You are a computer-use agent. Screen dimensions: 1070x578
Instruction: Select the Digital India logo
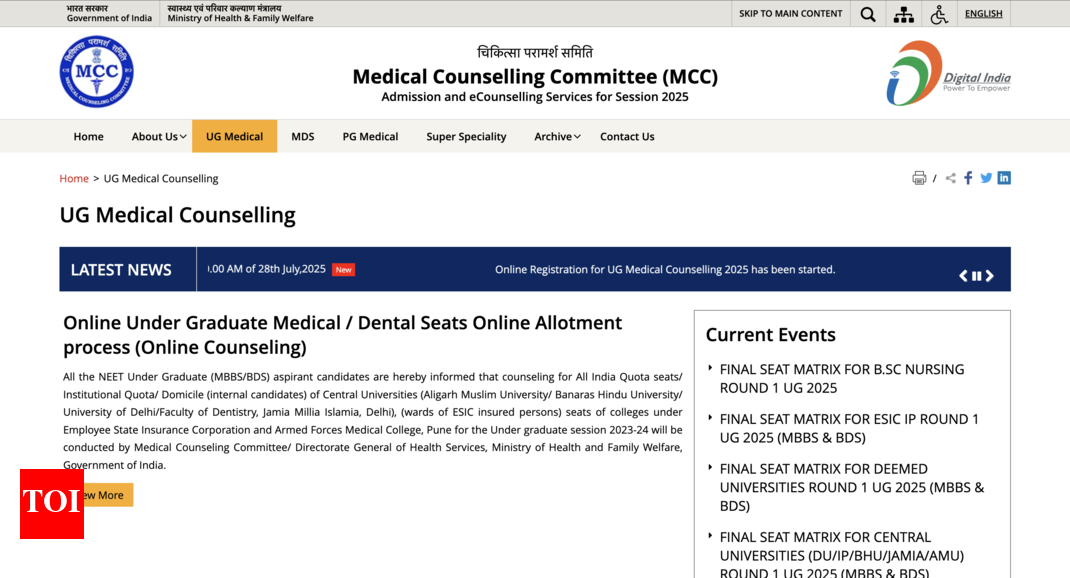coord(948,72)
